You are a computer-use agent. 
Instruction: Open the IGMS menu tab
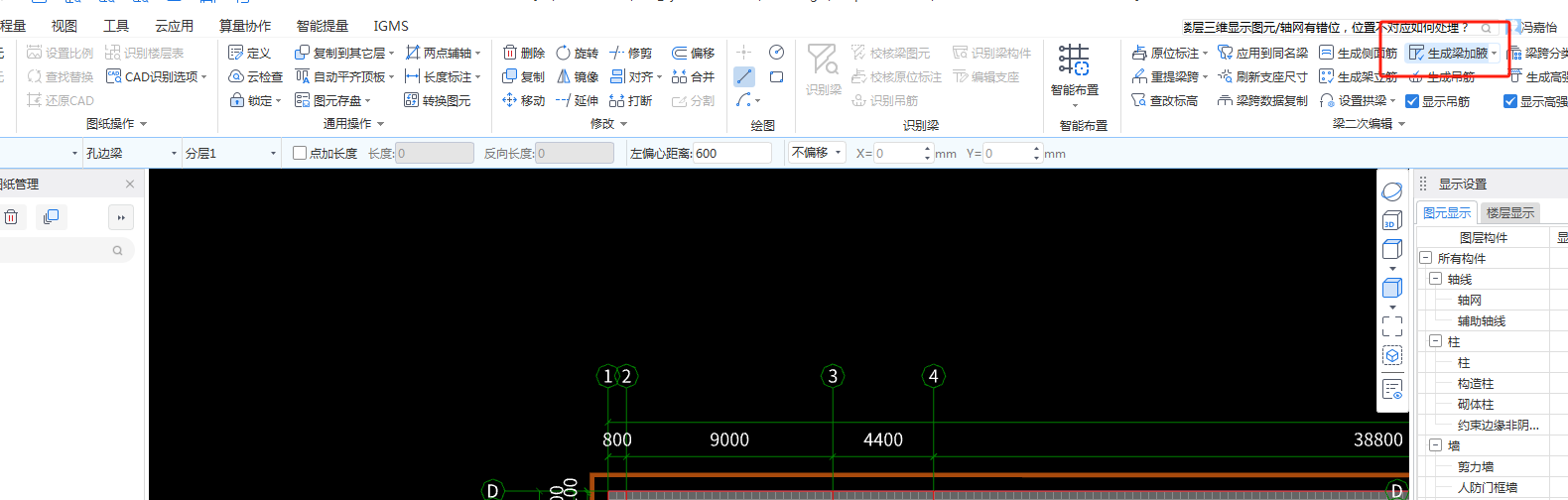[x=391, y=26]
